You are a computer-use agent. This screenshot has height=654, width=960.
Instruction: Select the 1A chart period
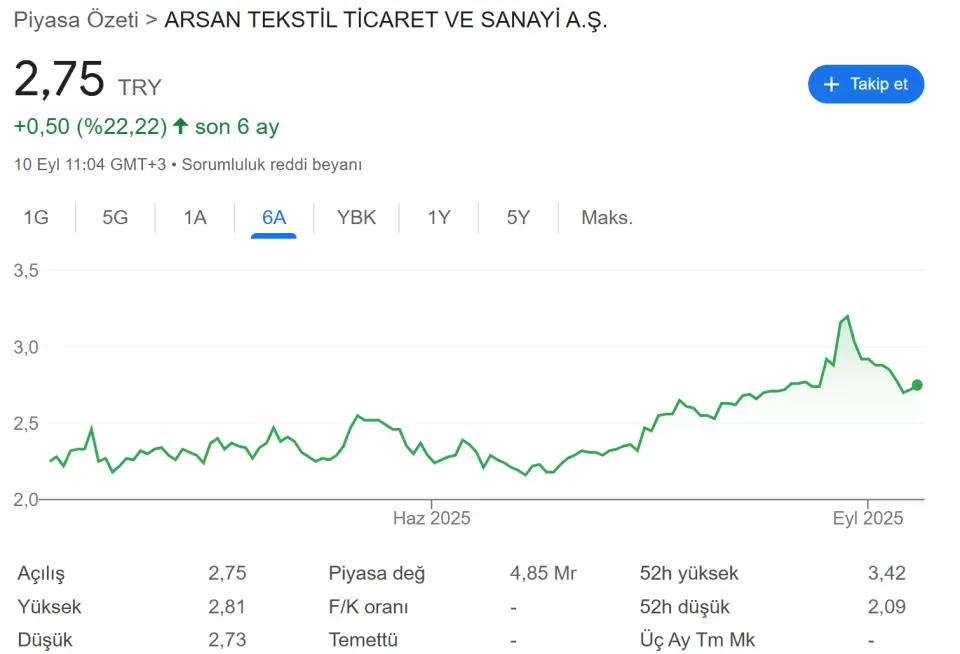click(195, 217)
